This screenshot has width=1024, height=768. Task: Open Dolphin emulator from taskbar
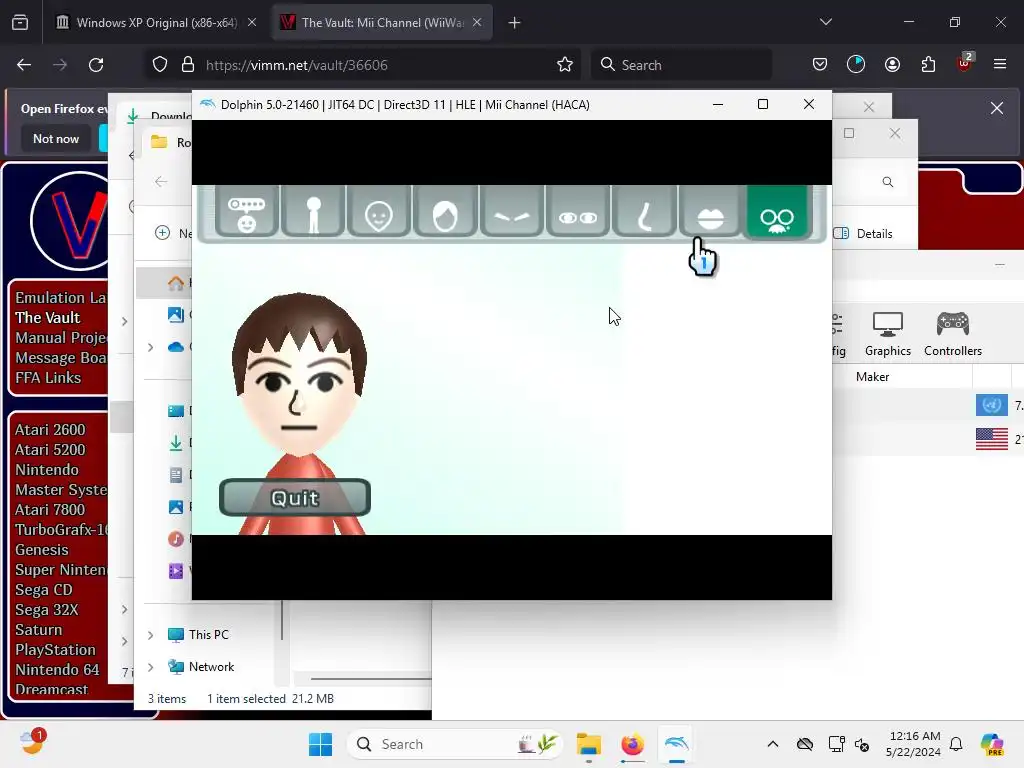pos(677,744)
